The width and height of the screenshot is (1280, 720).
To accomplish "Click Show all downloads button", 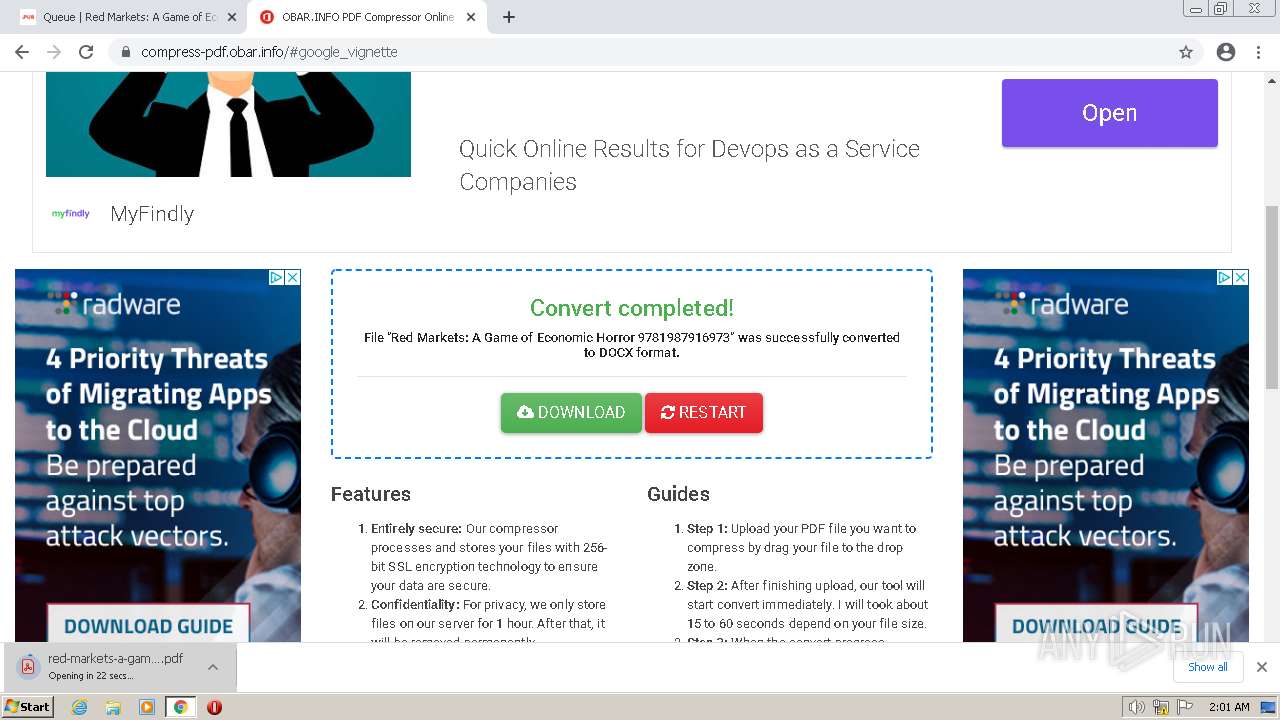I will click(x=1208, y=667).
